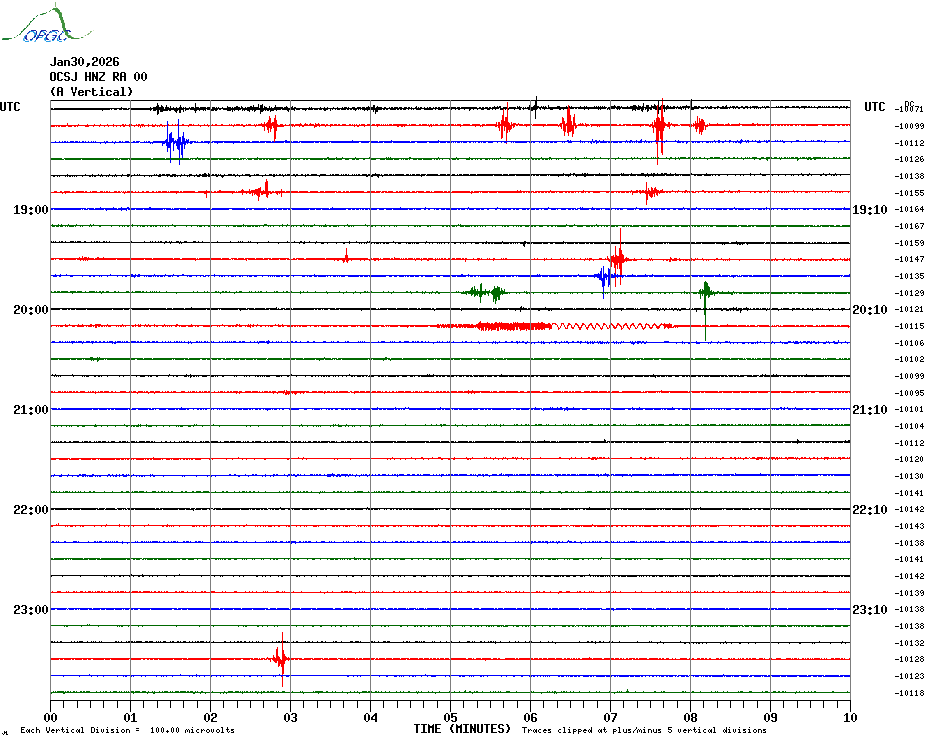This screenshot has height=744, width=930.
Task: Select the OCSJ HNZ RA 00 station label
Action: coord(98,77)
